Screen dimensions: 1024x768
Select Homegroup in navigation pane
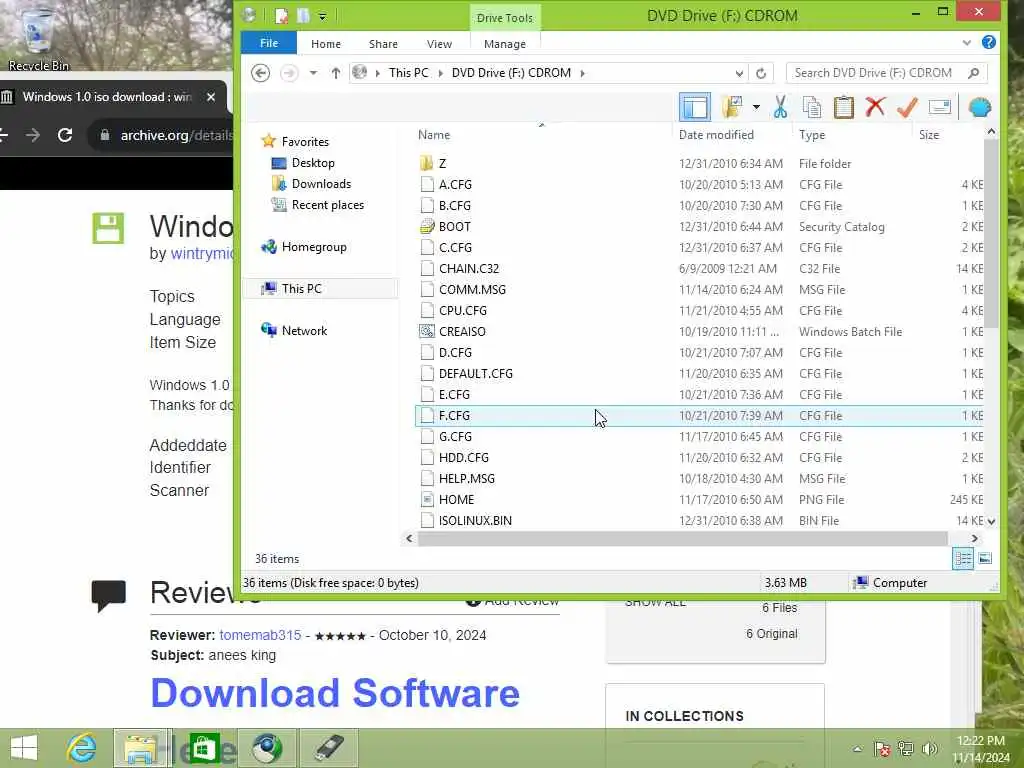tap(314, 247)
